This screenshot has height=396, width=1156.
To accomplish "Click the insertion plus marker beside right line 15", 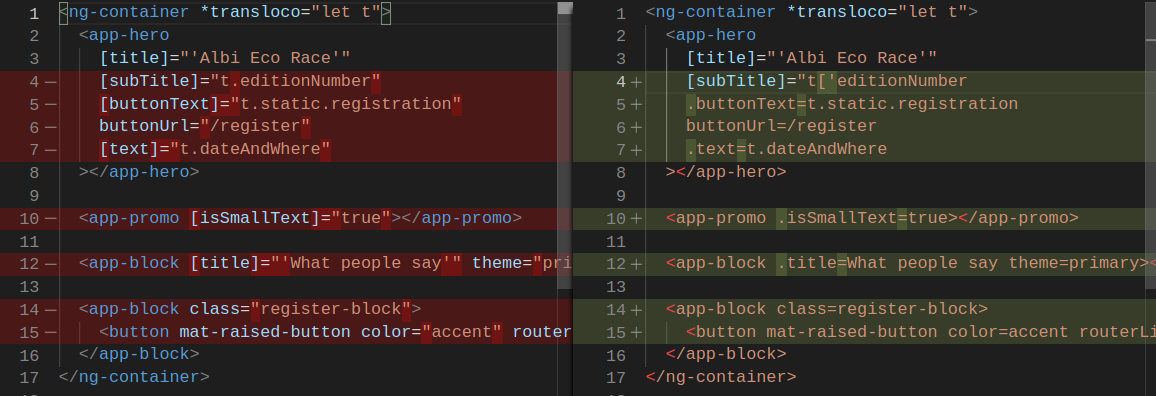I will tap(636, 333).
